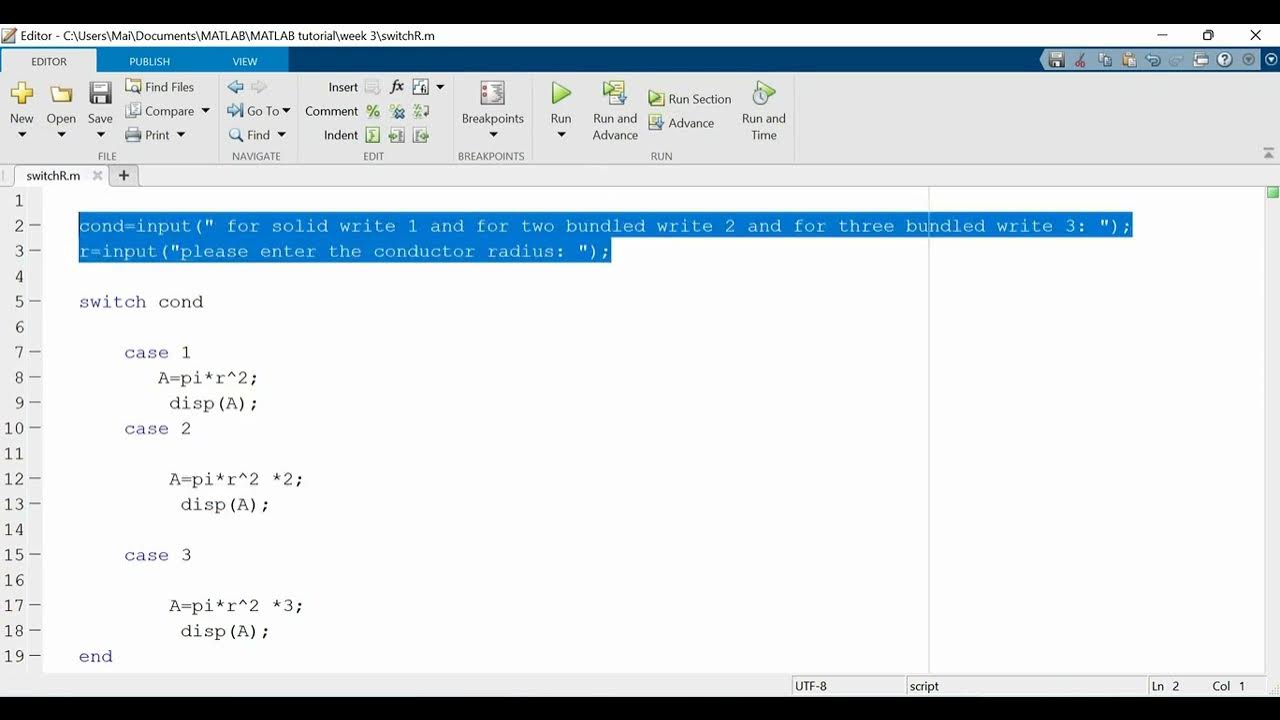Switch windows icon in quick access toolbar
Viewport: 1280px width, 720px height.
point(1200,60)
